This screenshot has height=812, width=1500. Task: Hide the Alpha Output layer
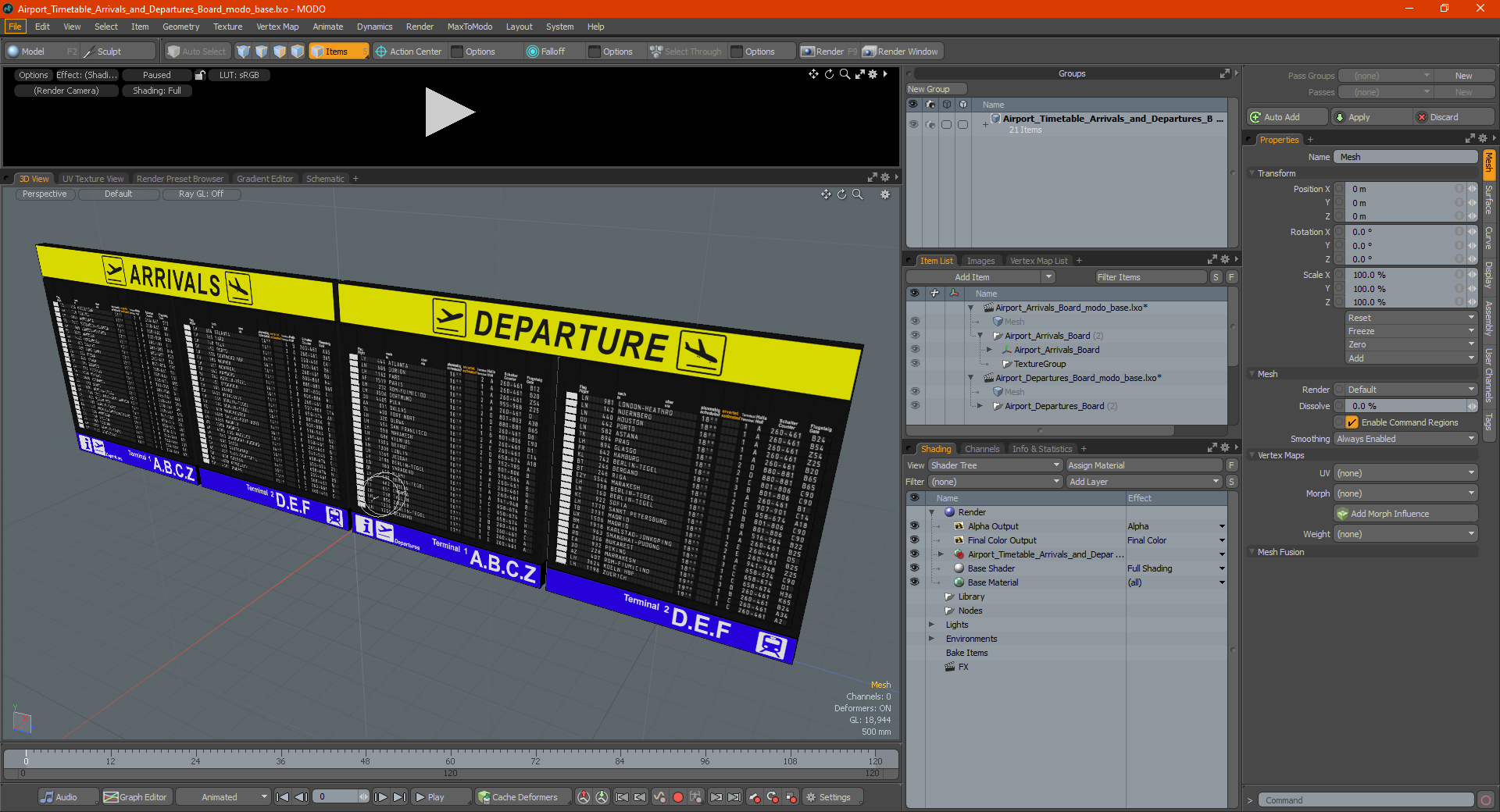coord(914,526)
